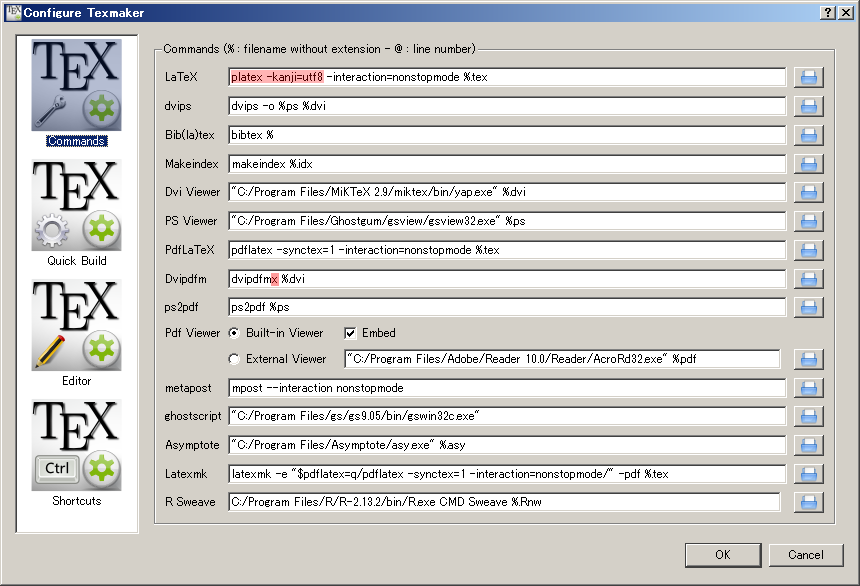Browse for the metapost command executable
Viewport: 860px width, 586px height.
click(x=808, y=388)
